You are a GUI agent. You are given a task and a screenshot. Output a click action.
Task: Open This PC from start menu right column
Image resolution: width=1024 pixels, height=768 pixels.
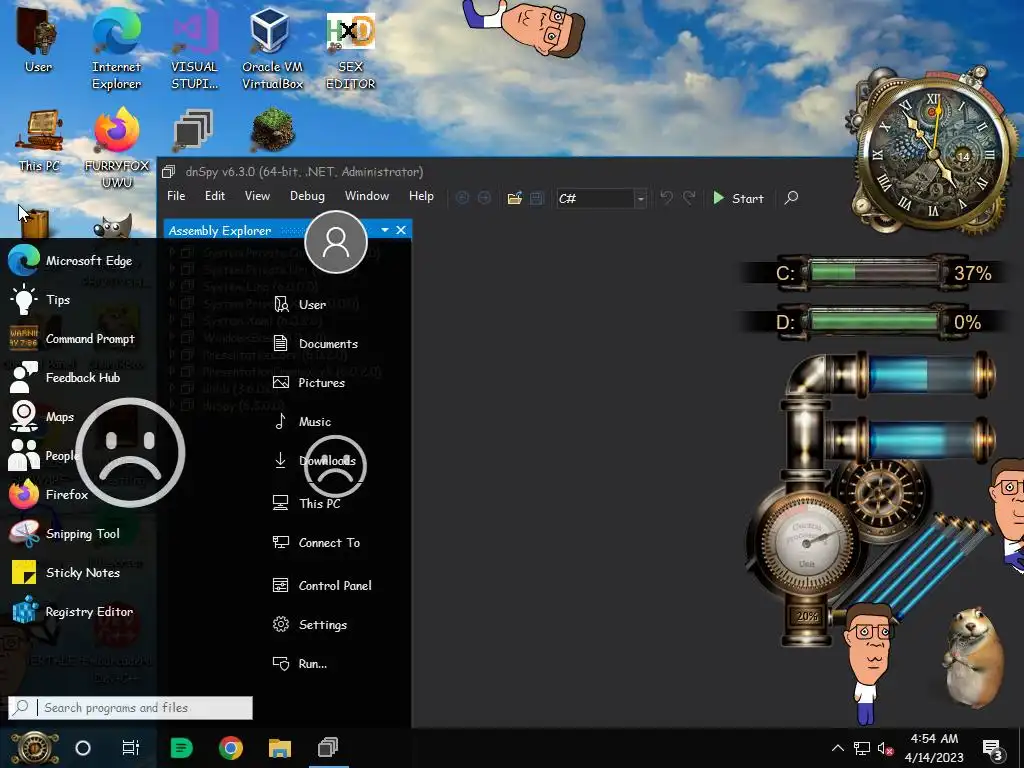point(307,504)
